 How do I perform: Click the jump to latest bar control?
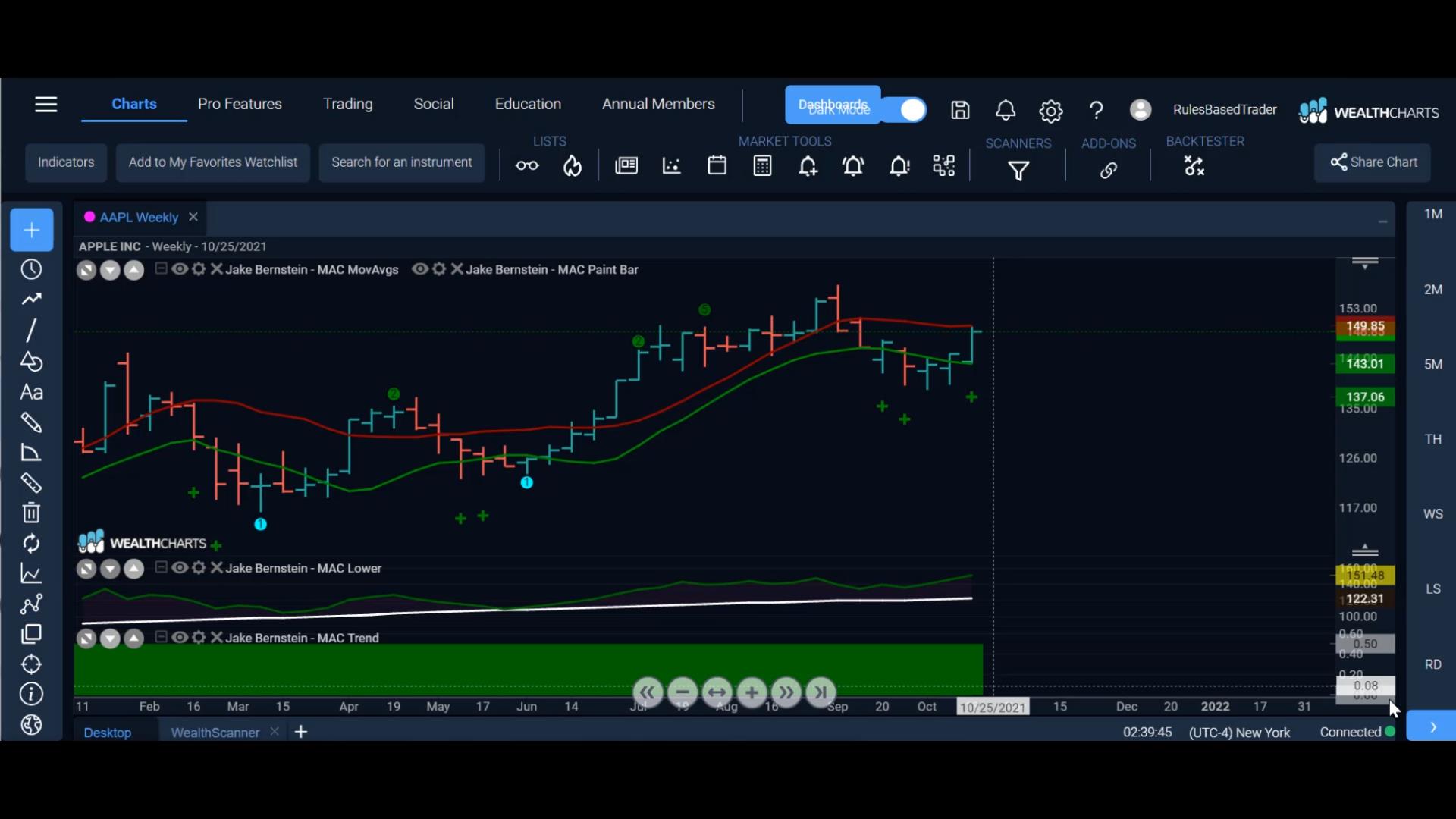tap(821, 692)
